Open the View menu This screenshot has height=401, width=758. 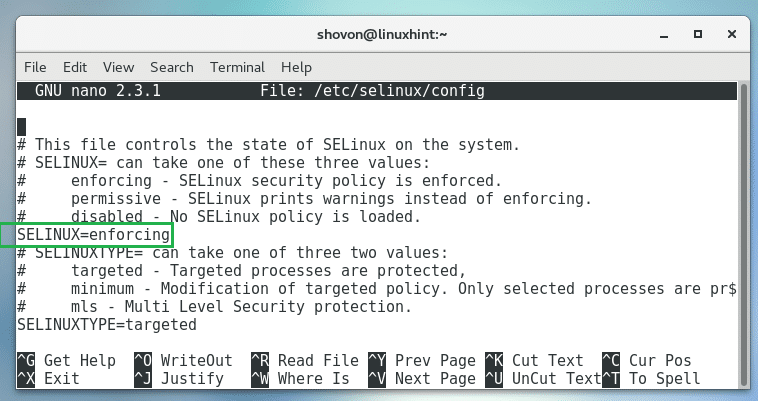(x=118, y=67)
